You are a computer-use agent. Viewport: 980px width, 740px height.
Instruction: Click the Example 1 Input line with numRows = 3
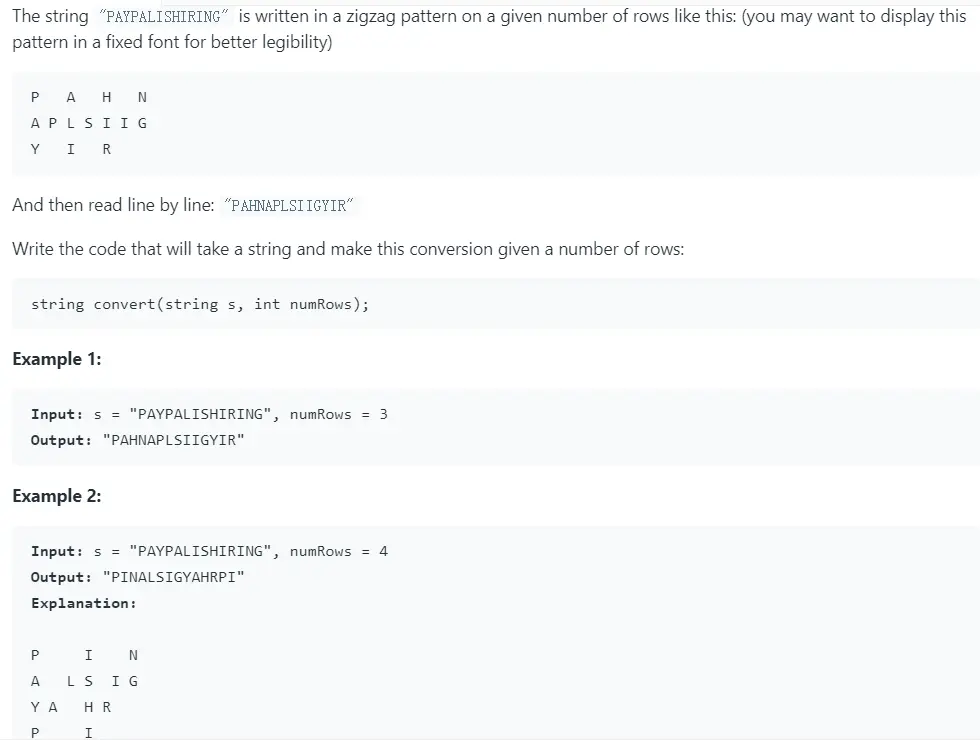pyautogui.click(x=209, y=414)
